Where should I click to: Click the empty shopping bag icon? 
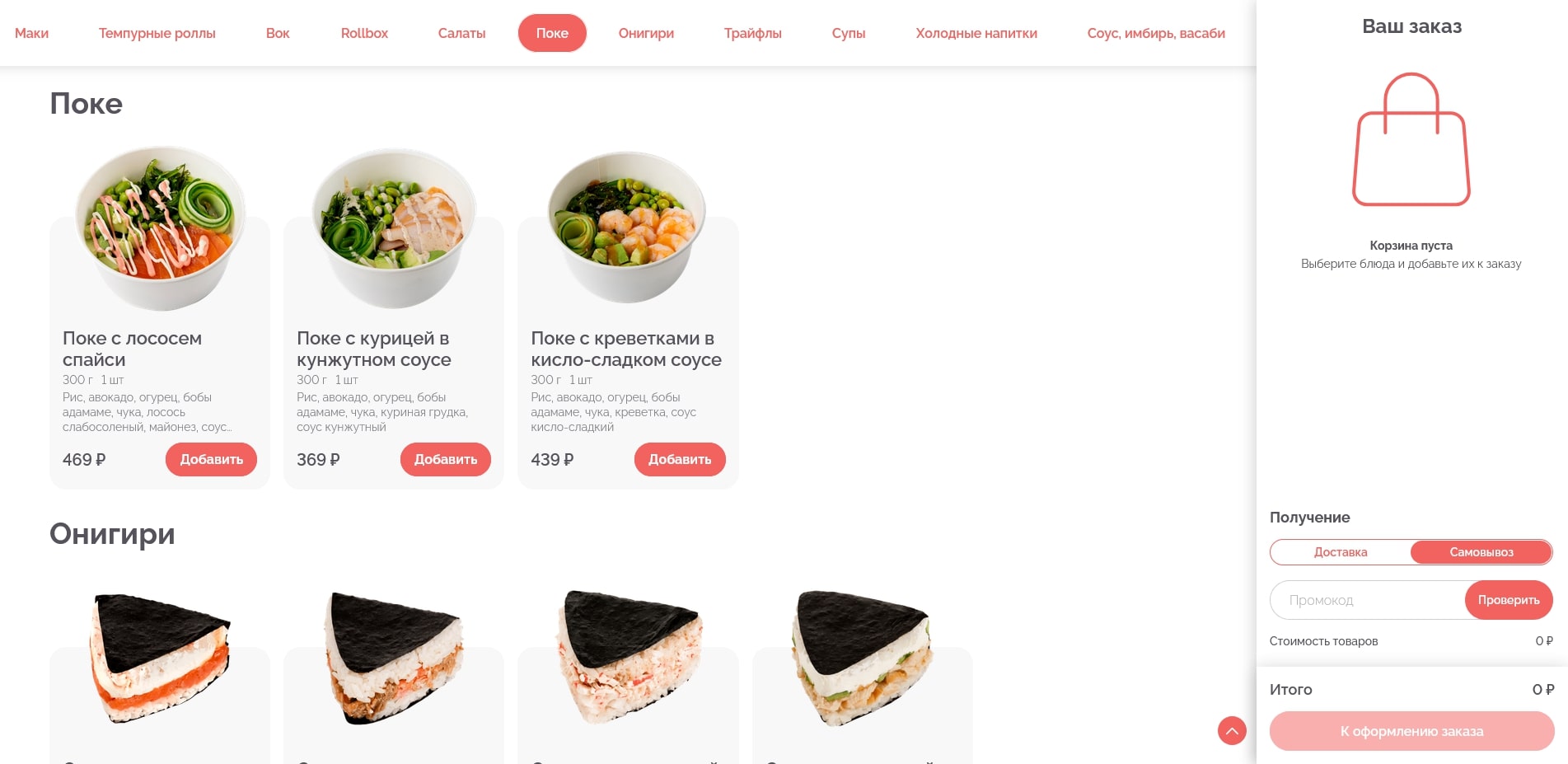[1411, 139]
